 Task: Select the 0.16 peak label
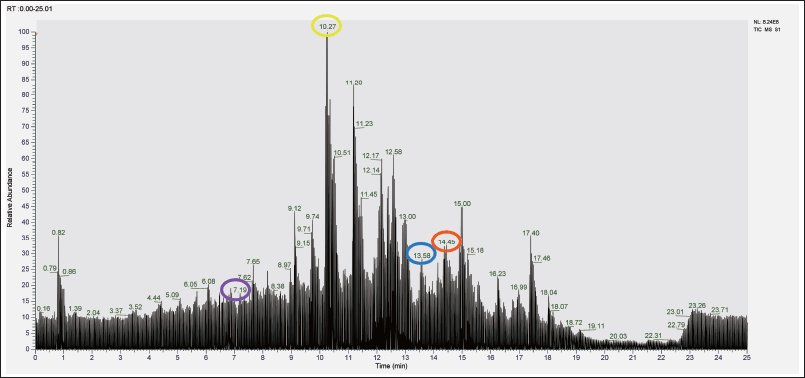pos(44,309)
